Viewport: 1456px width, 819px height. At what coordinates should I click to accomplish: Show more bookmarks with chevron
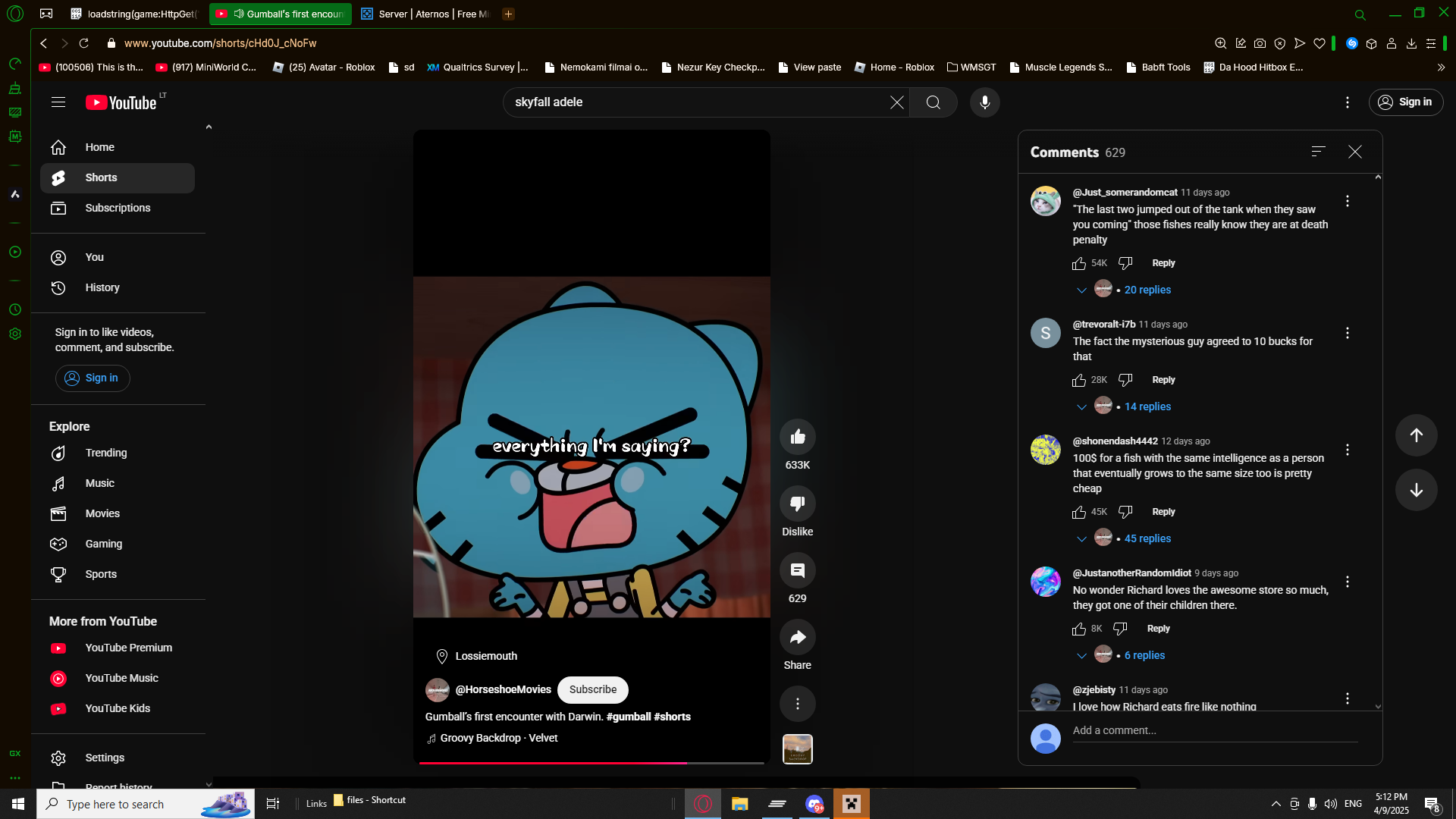pyautogui.click(x=1441, y=67)
